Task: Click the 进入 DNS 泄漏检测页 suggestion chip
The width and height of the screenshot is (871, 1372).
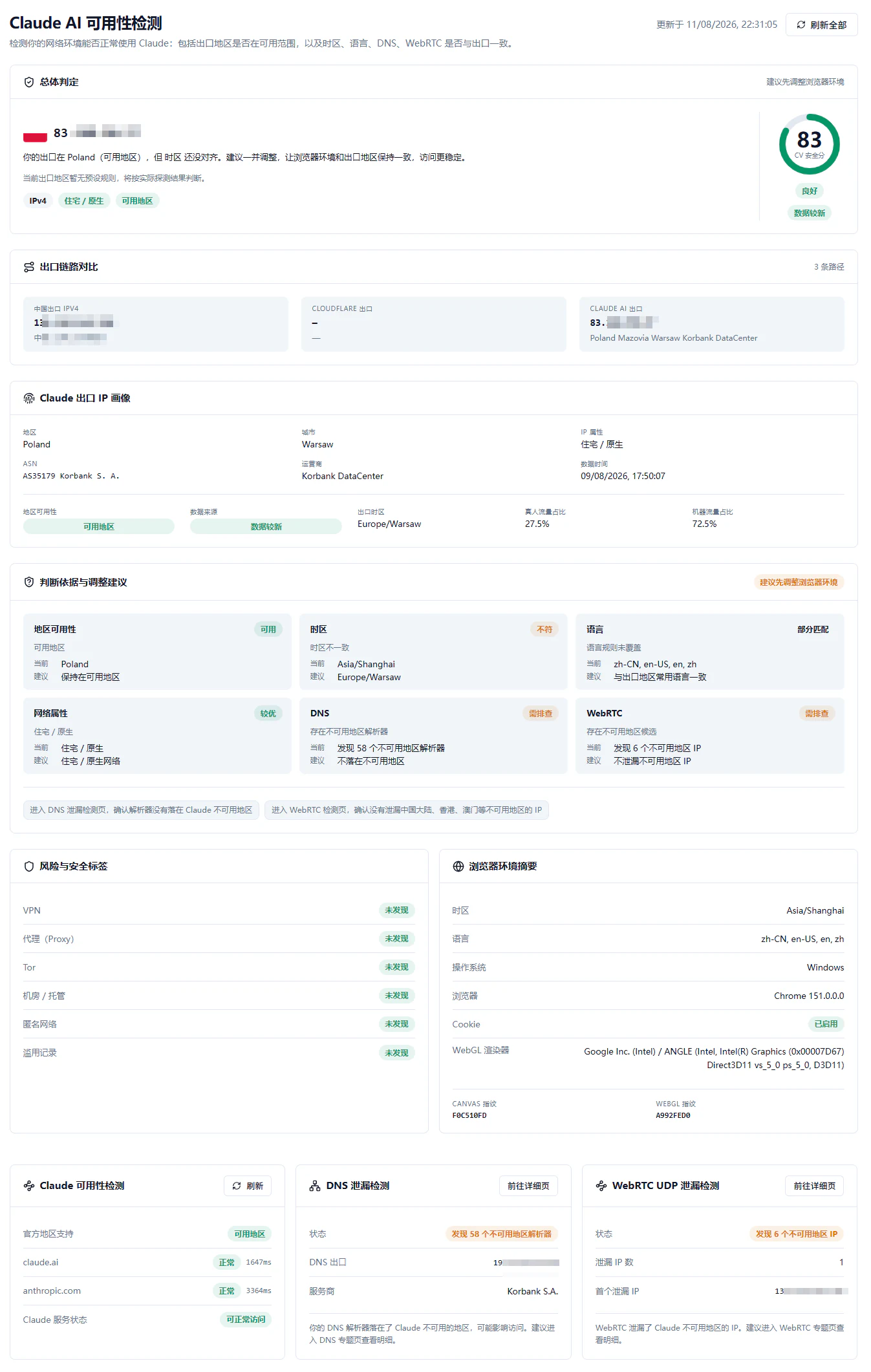Action: [141, 810]
